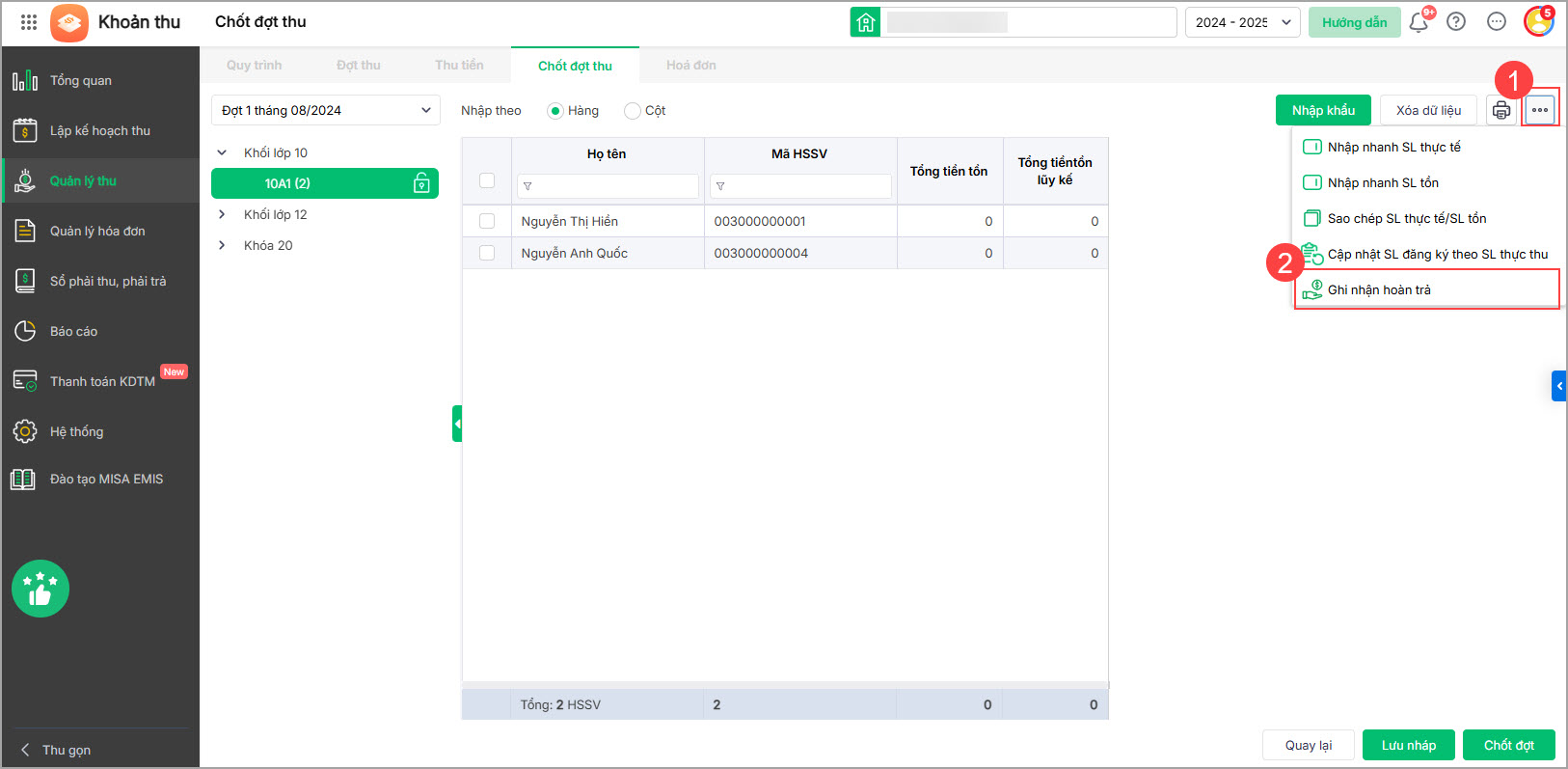Click the Khoản thu orange app logo

click(x=69, y=22)
